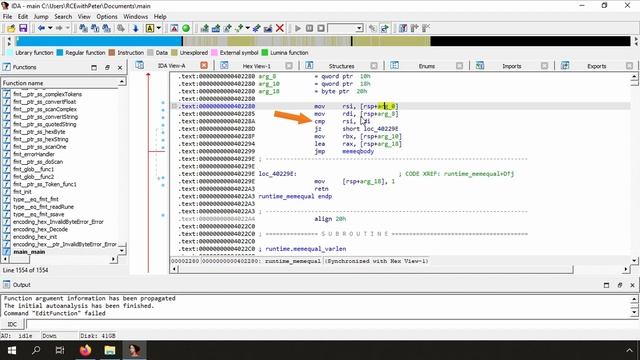Screen dimensions: 640x360
Task: Close the Output panel
Action: coord(632,285)
